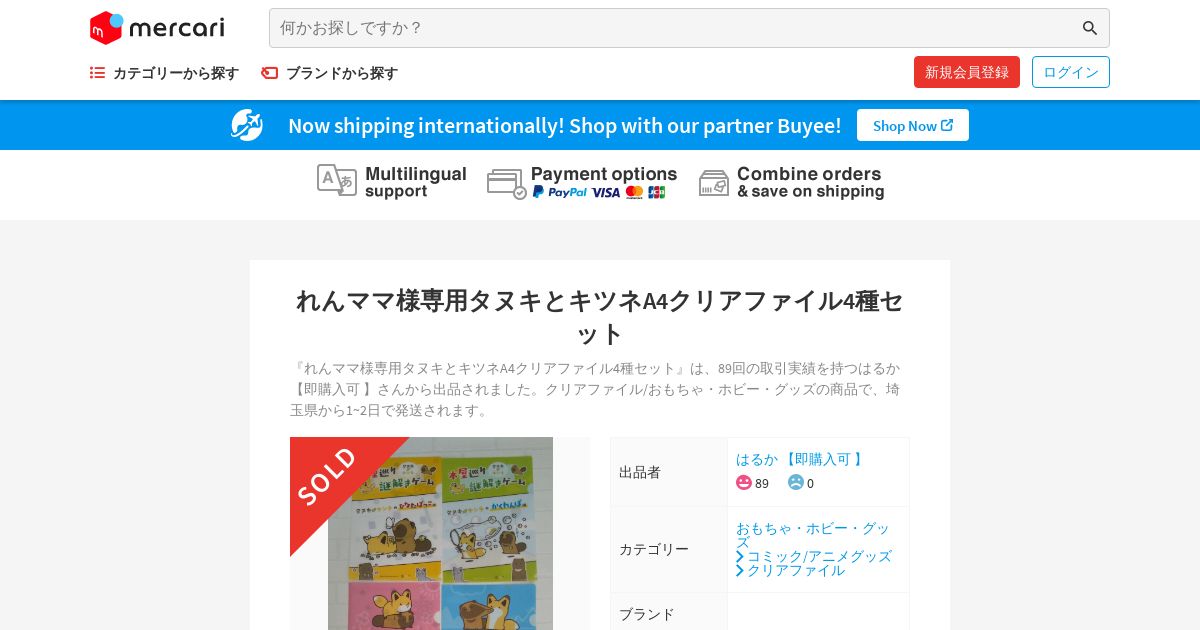Click the multilingual support icon
Image resolution: width=1200 pixels, height=630 pixels.
coord(336,180)
